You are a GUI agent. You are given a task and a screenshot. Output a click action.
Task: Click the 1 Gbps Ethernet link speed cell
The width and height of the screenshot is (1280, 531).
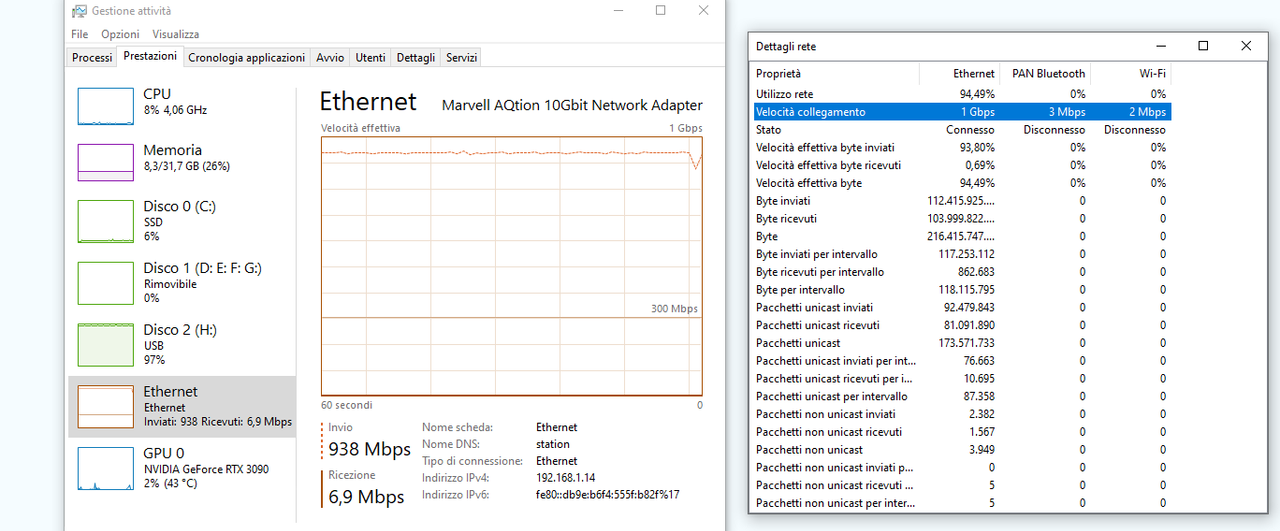point(978,112)
